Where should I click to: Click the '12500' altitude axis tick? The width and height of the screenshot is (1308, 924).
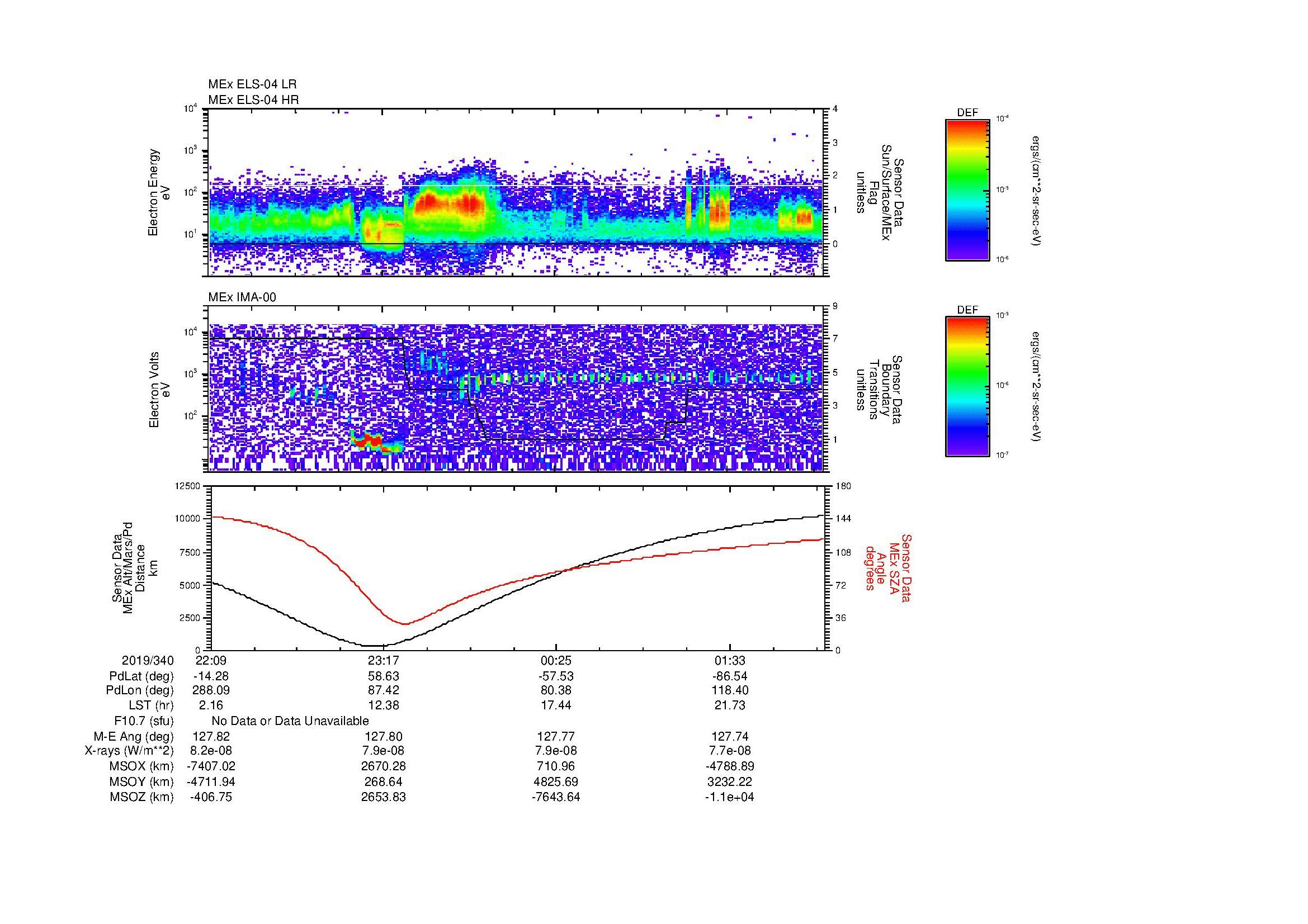pyautogui.click(x=188, y=486)
